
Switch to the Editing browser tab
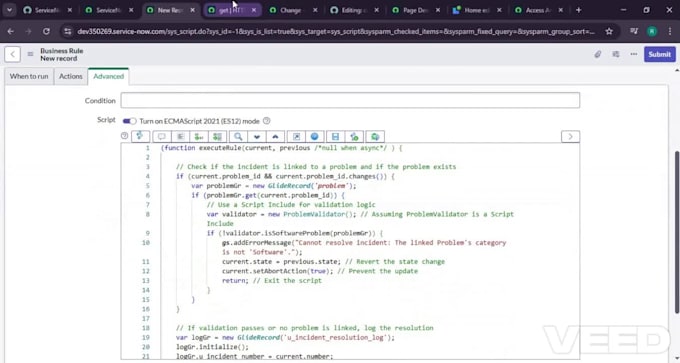pyautogui.click(x=355, y=10)
